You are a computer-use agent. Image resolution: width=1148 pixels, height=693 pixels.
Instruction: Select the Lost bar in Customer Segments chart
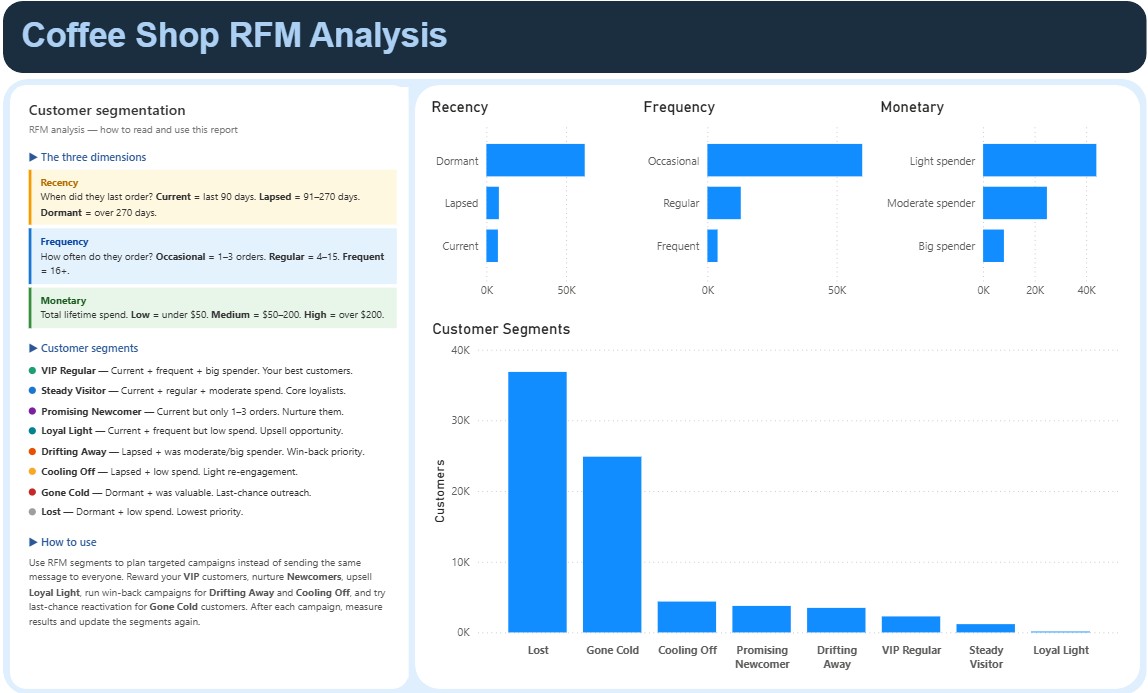point(538,500)
